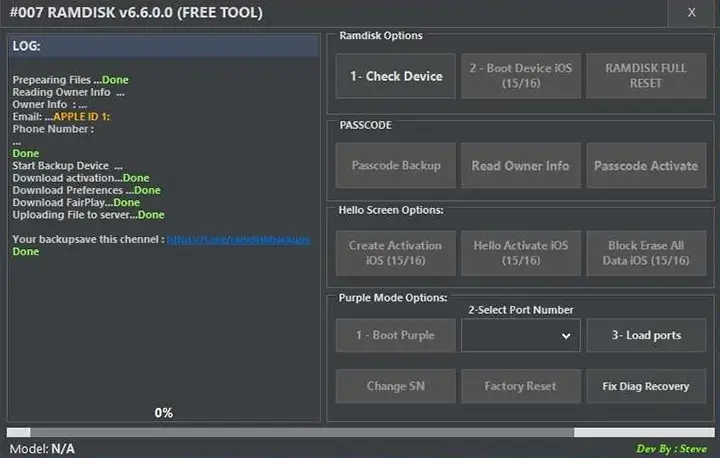Click the 3- Load ports button
720x458 pixels.
(x=646, y=335)
